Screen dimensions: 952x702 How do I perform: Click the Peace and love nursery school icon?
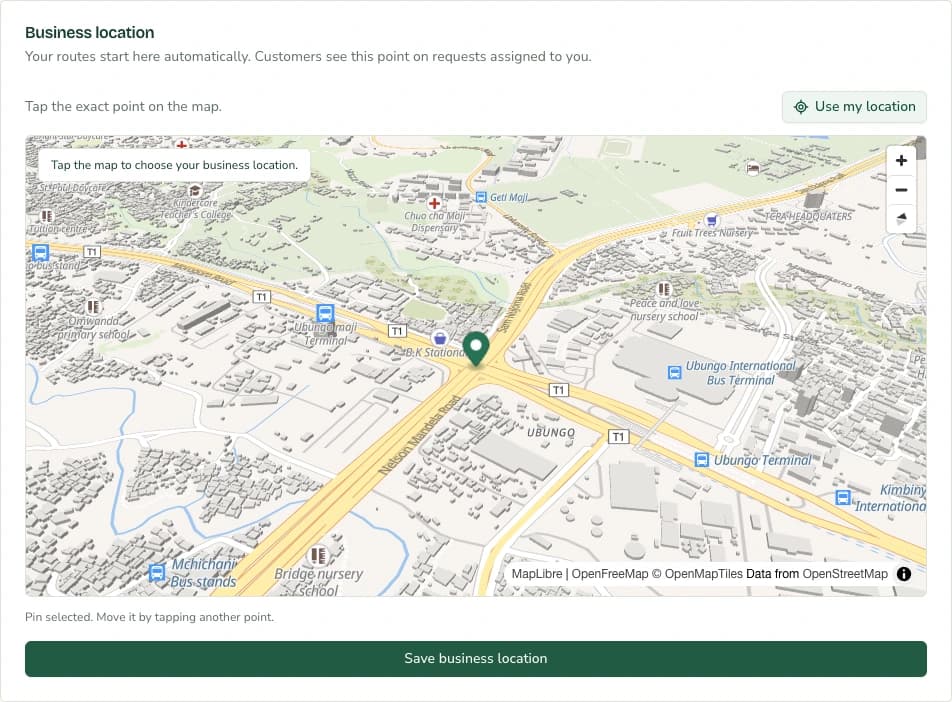coord(664,289)
